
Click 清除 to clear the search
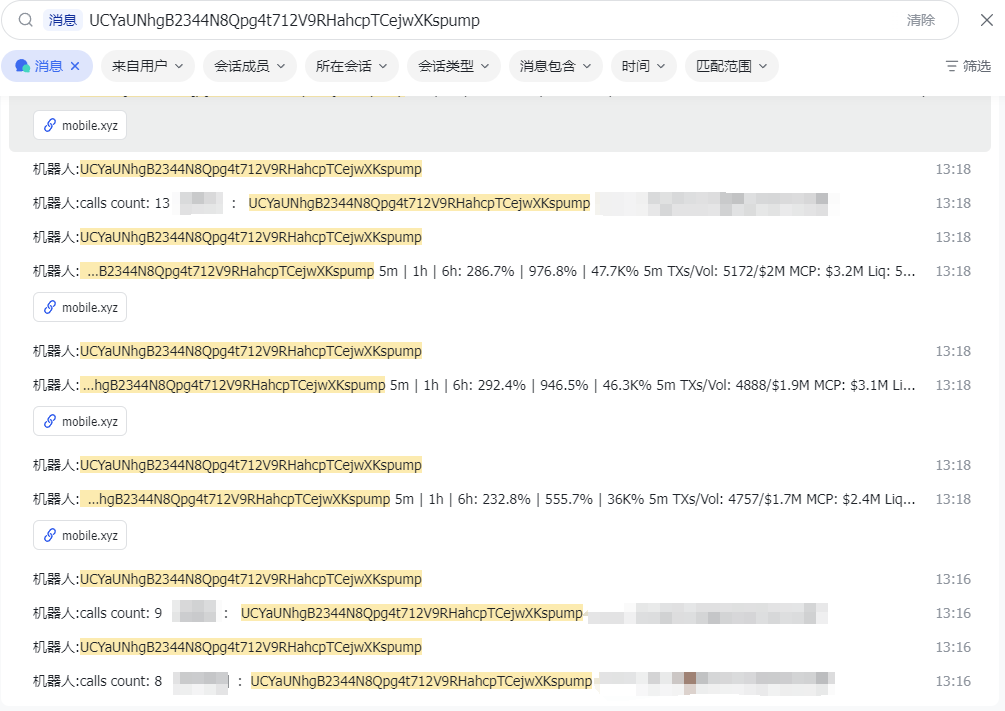point(920,20)
